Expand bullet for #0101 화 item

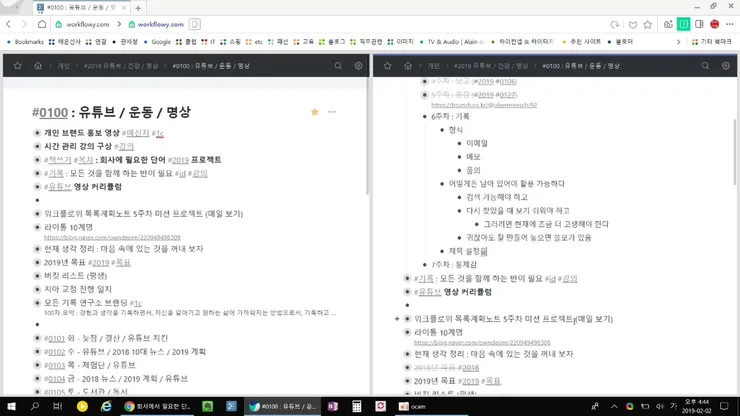(x=37, y=338)
